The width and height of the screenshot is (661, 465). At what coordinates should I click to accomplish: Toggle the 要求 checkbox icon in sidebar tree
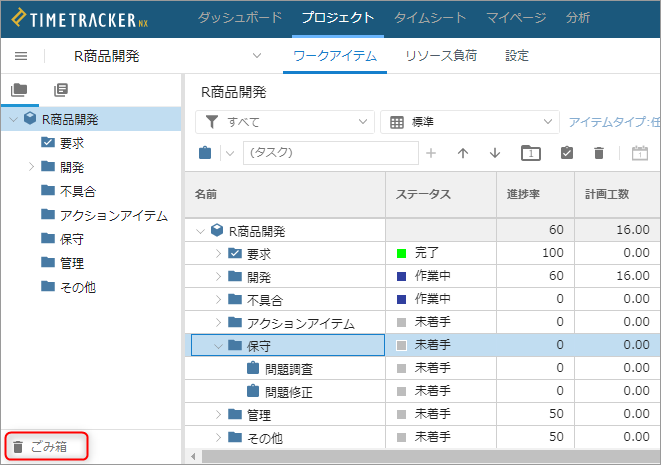point(48,142)
